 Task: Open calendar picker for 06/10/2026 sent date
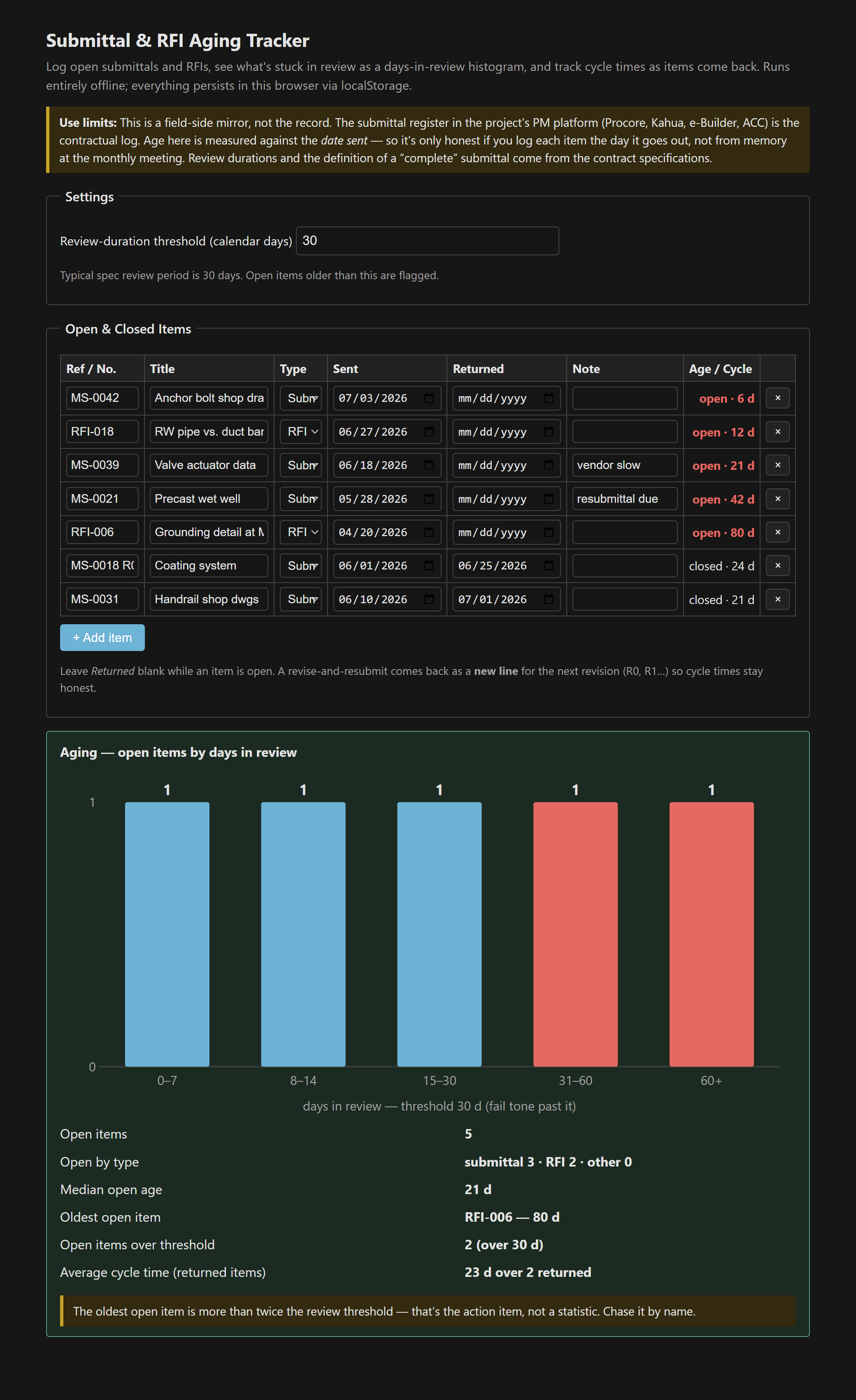[429, 599]
